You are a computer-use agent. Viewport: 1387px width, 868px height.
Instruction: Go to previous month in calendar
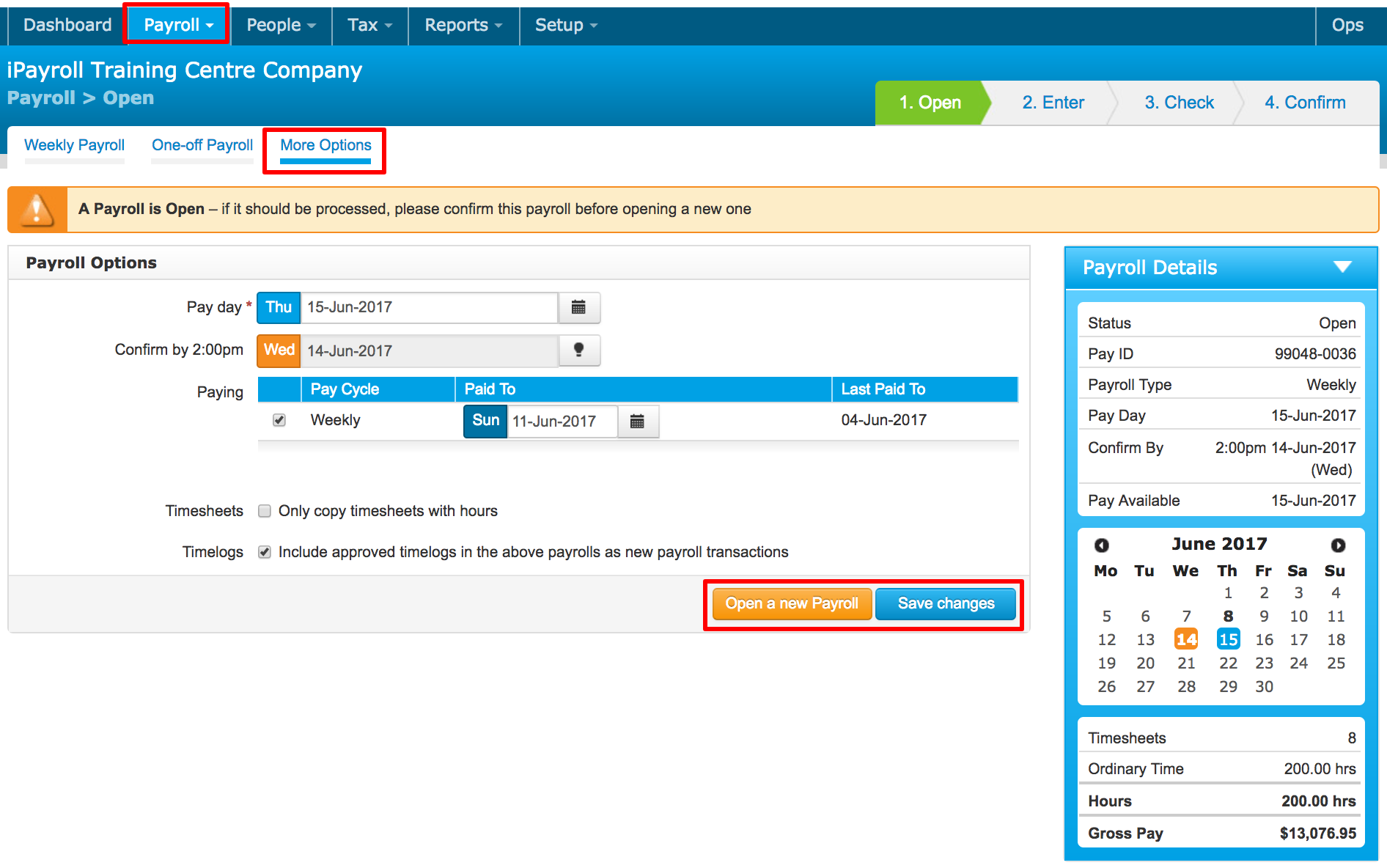(1101, 545)
